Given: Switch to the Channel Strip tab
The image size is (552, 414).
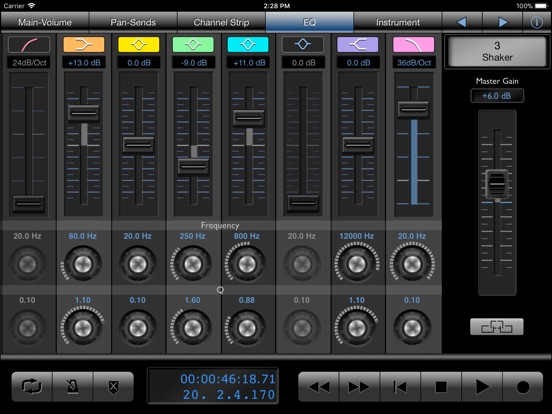Looking at the screenshot, I should click(x=221, y=22).
